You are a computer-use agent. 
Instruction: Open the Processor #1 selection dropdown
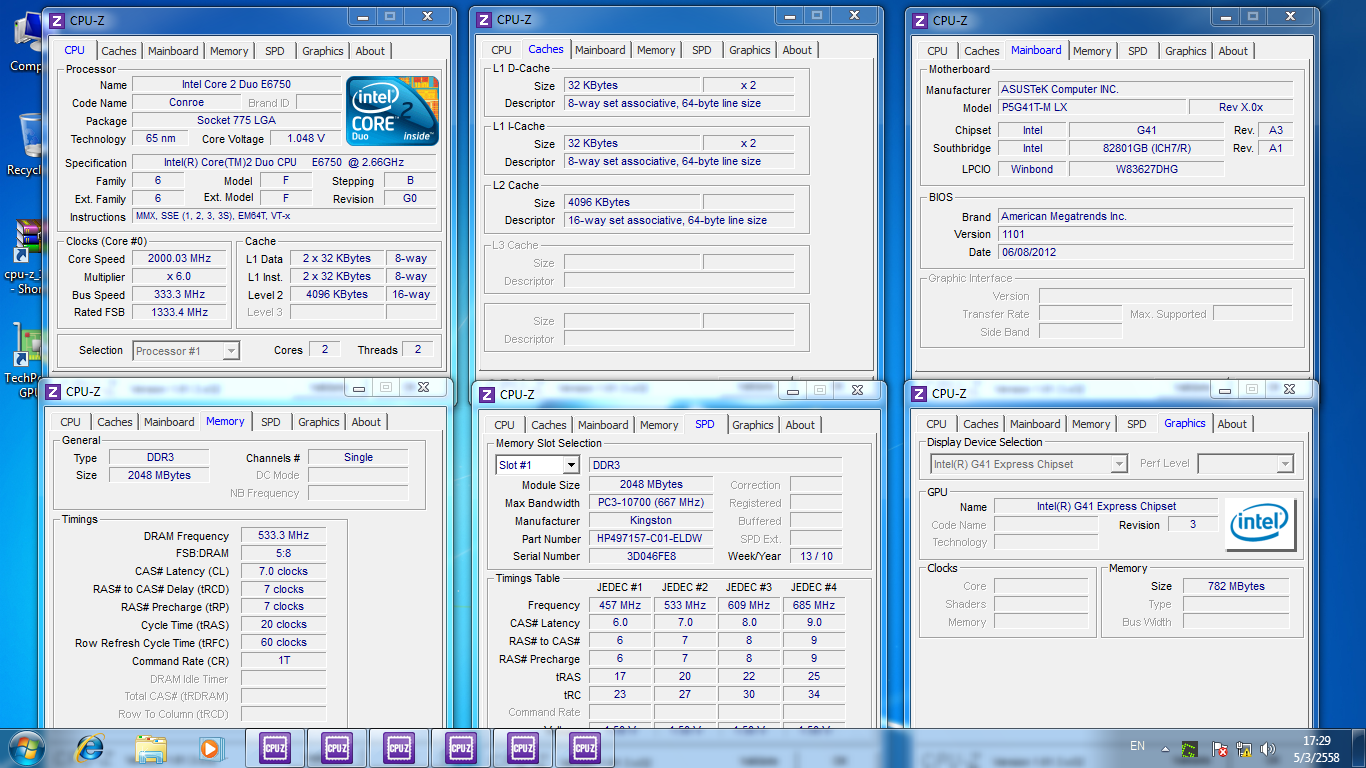231,351
